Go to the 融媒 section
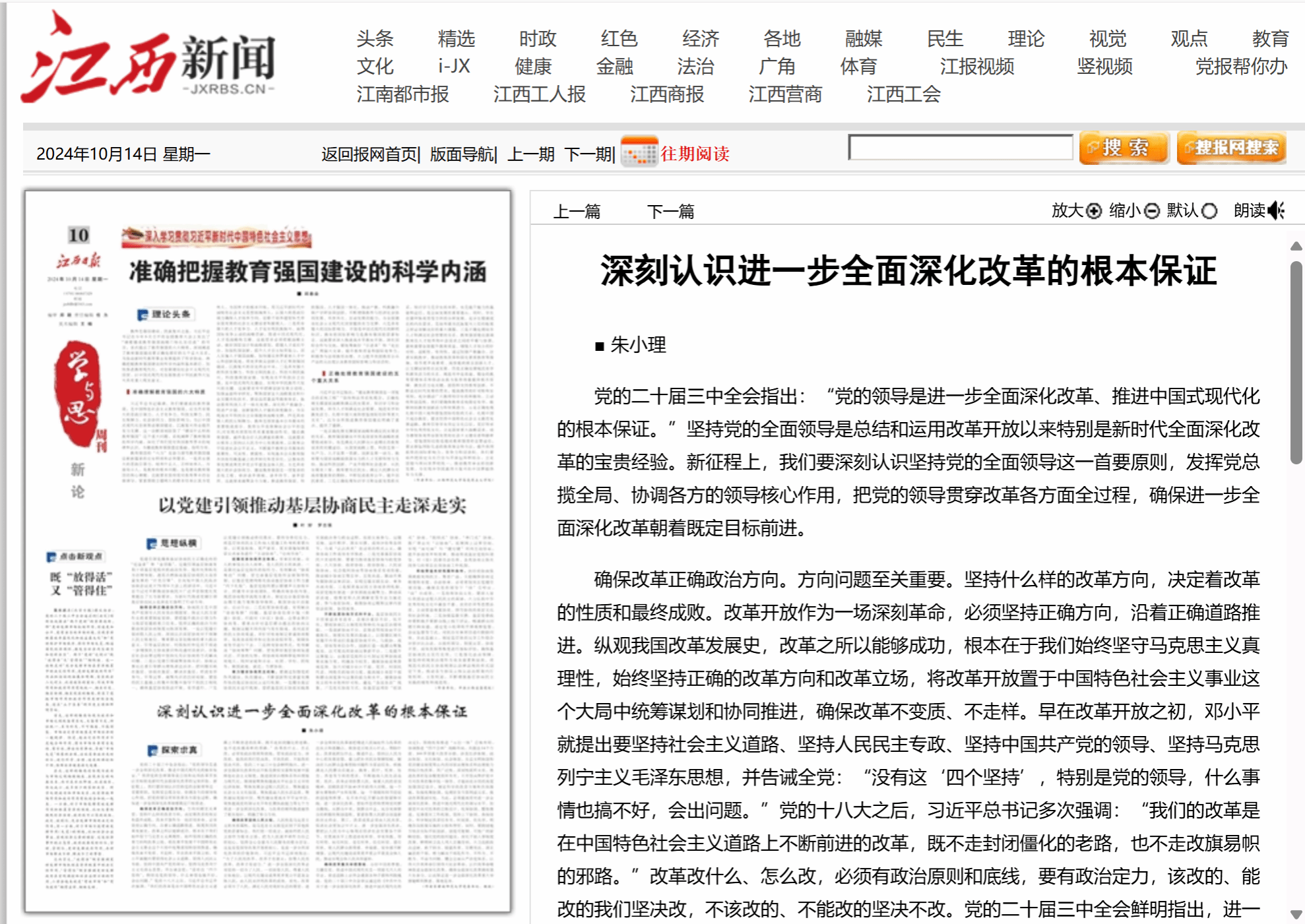This screenshot has height=924, width=1305. coord(864,38)
